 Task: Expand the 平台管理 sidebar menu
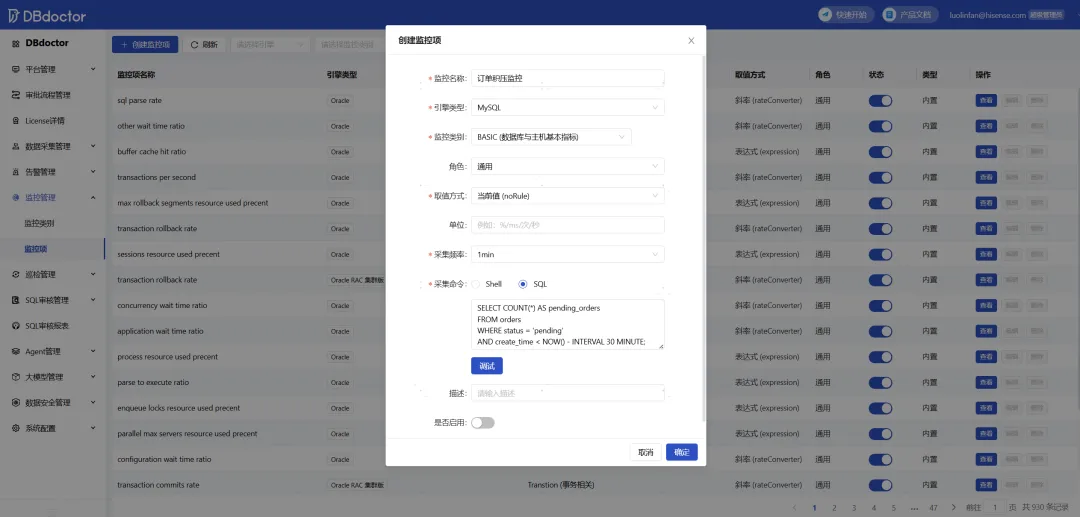point(54,70)
